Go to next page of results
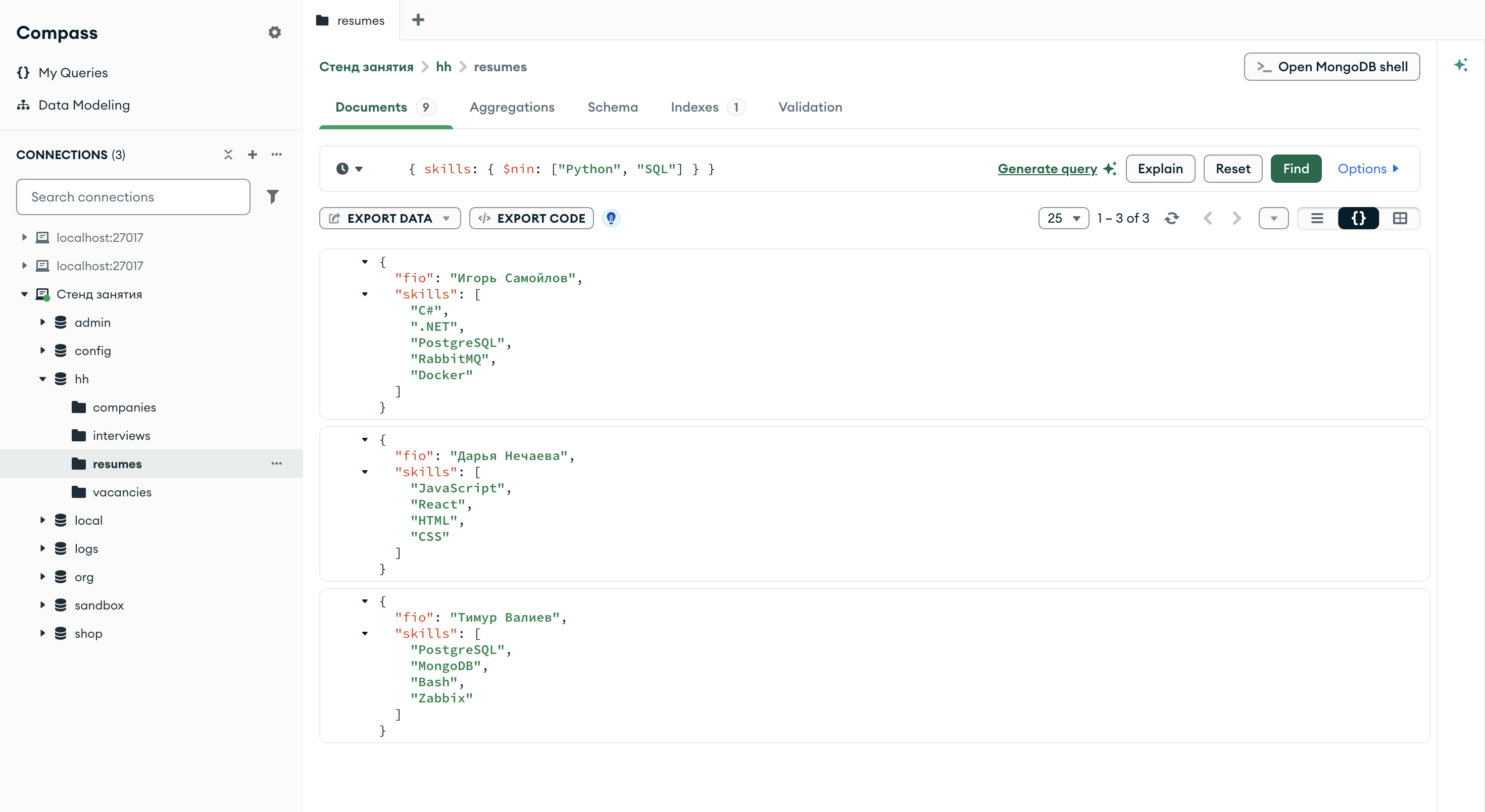 click(x=1236, y=219)
